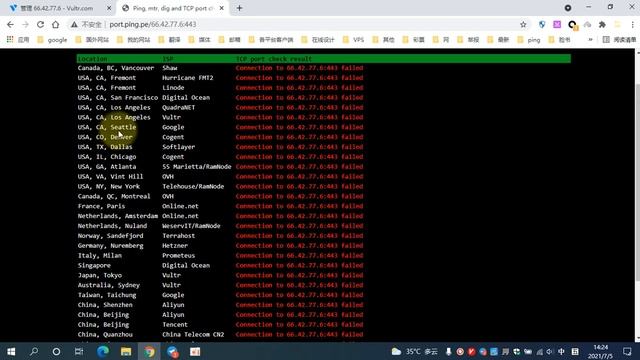Click the Location column header
This screenshot has width=640, height=360.
click(x=92, y=59)
